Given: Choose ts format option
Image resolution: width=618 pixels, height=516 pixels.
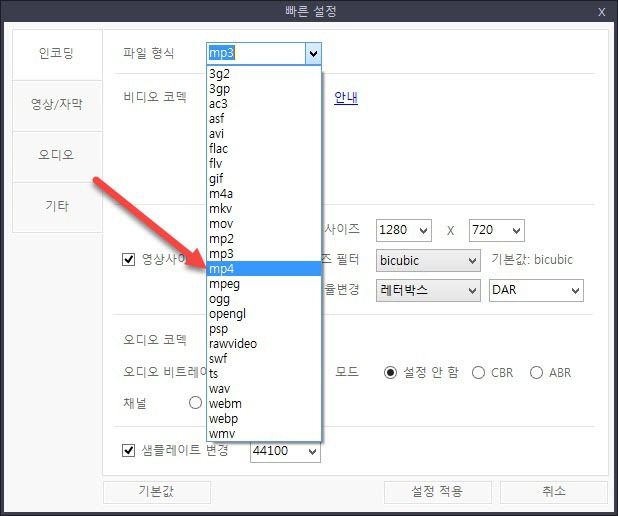Looking at the screenshot, I should (x=264, y=373).
